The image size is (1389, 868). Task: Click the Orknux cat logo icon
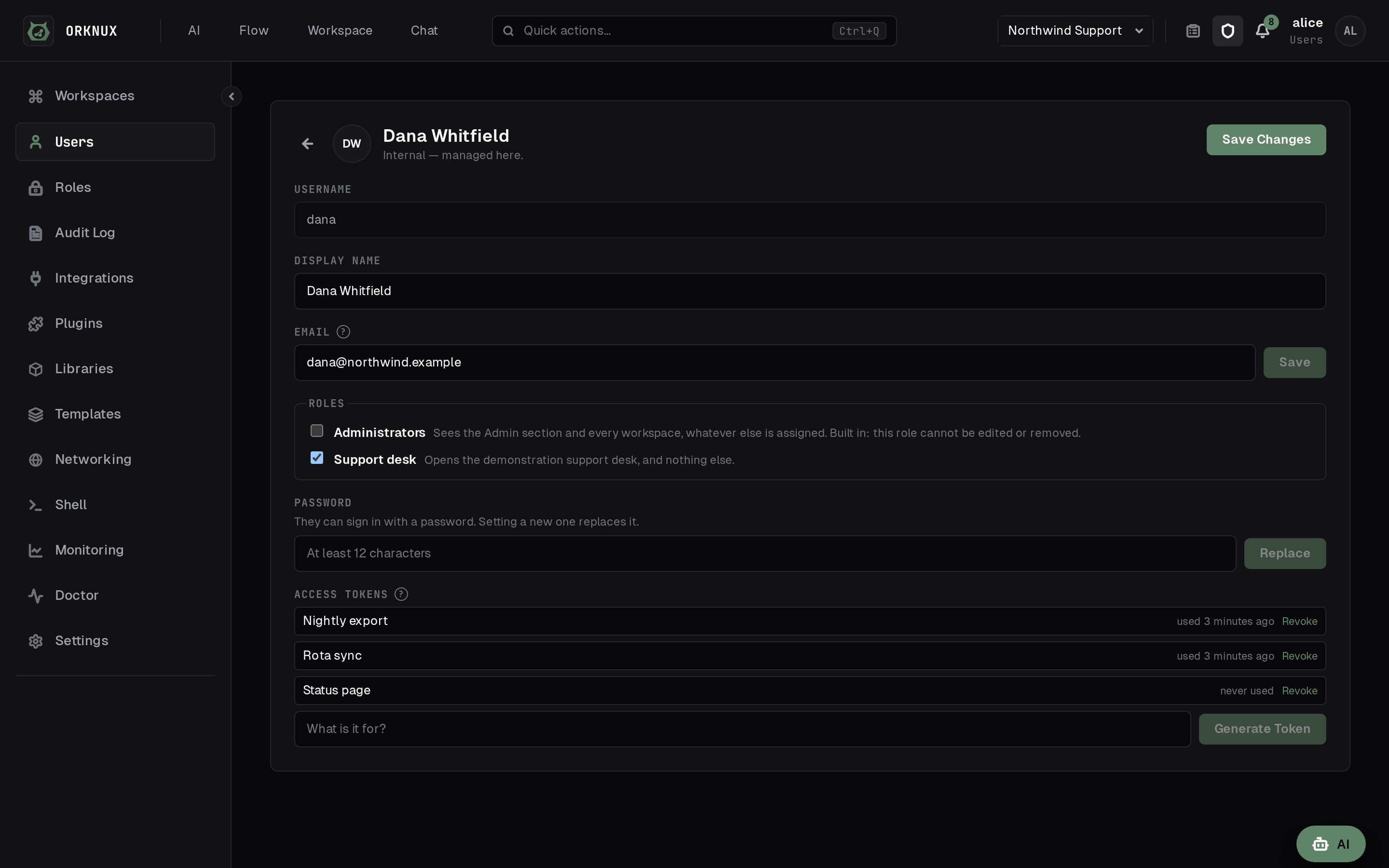coord(39,30)
